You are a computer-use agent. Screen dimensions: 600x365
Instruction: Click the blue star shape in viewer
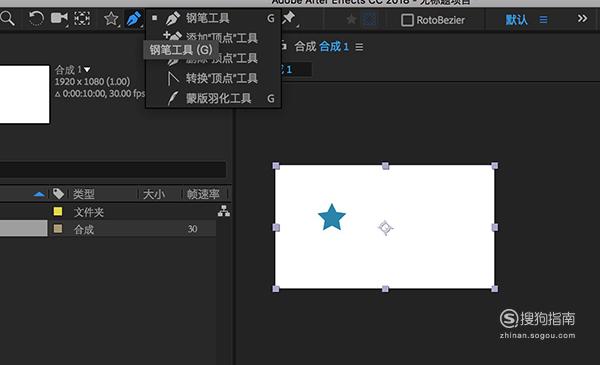(x=332, y=217)
